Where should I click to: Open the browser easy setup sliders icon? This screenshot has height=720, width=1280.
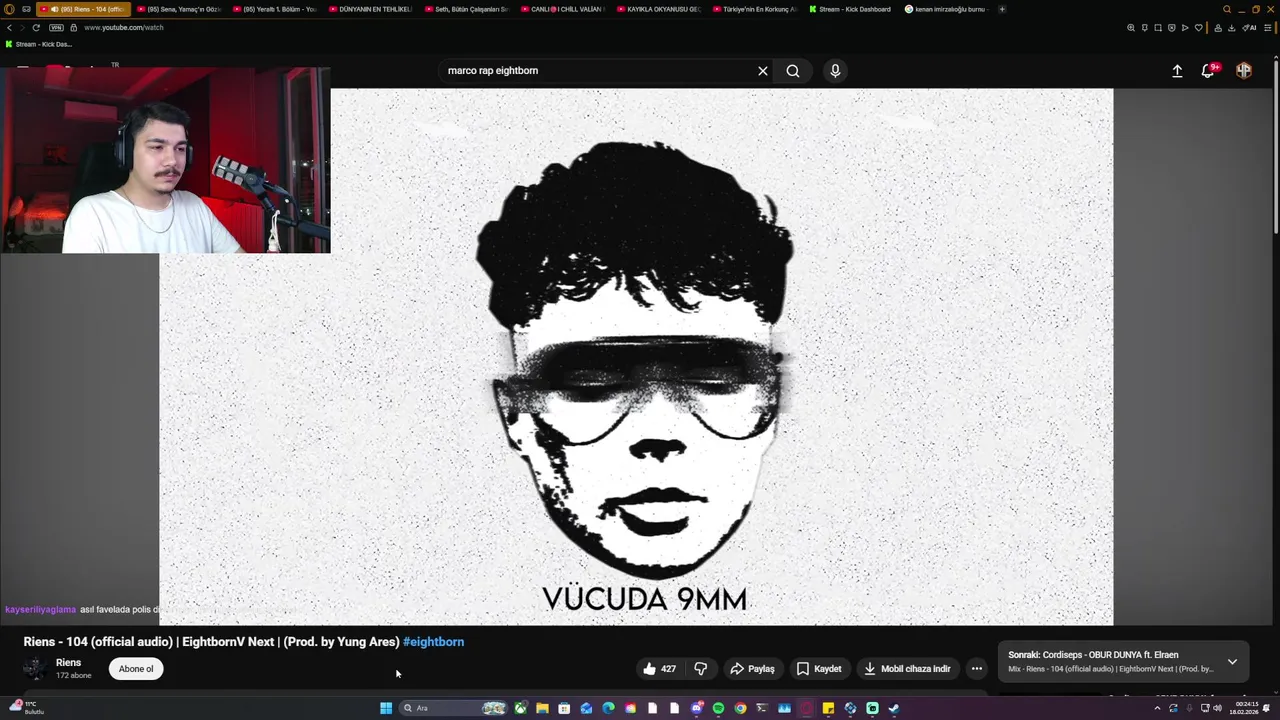(x=1267, y=28)
